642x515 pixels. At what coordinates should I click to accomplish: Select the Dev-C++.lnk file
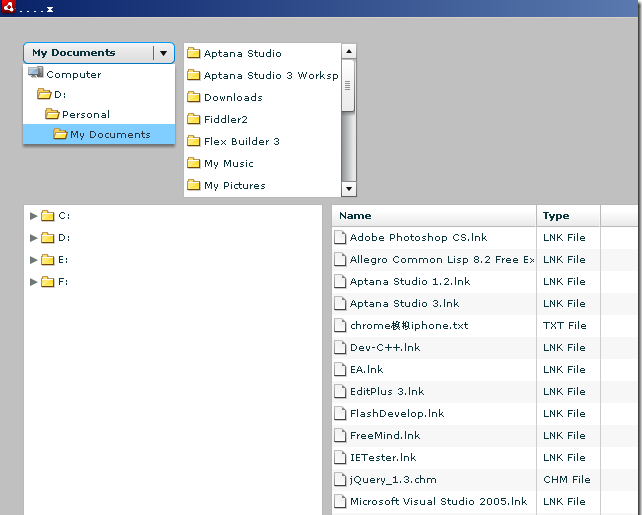(x=385, y=348)
